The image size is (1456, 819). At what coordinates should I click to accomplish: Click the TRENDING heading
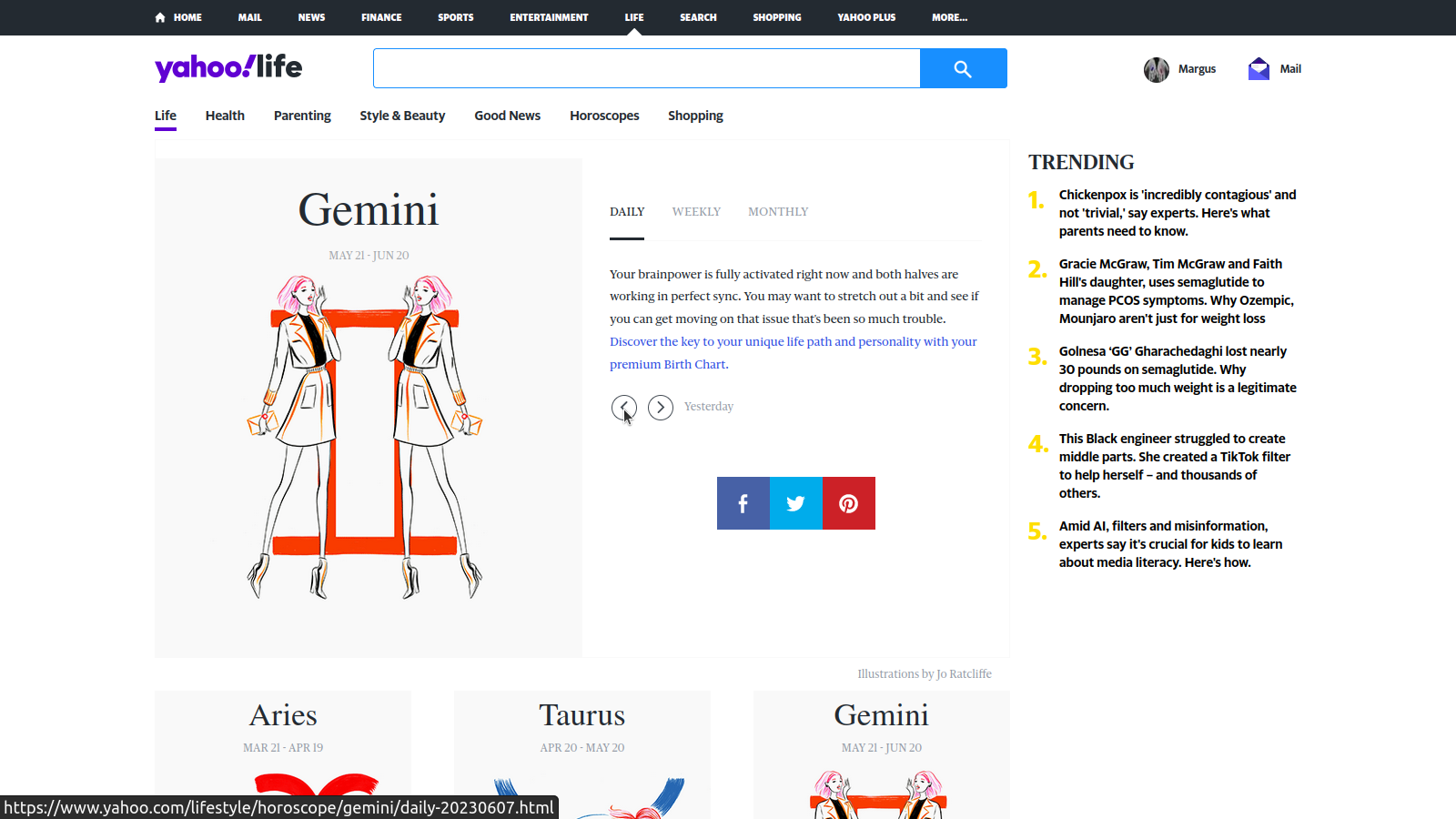pyautogui.click(x=1081, y=162)
